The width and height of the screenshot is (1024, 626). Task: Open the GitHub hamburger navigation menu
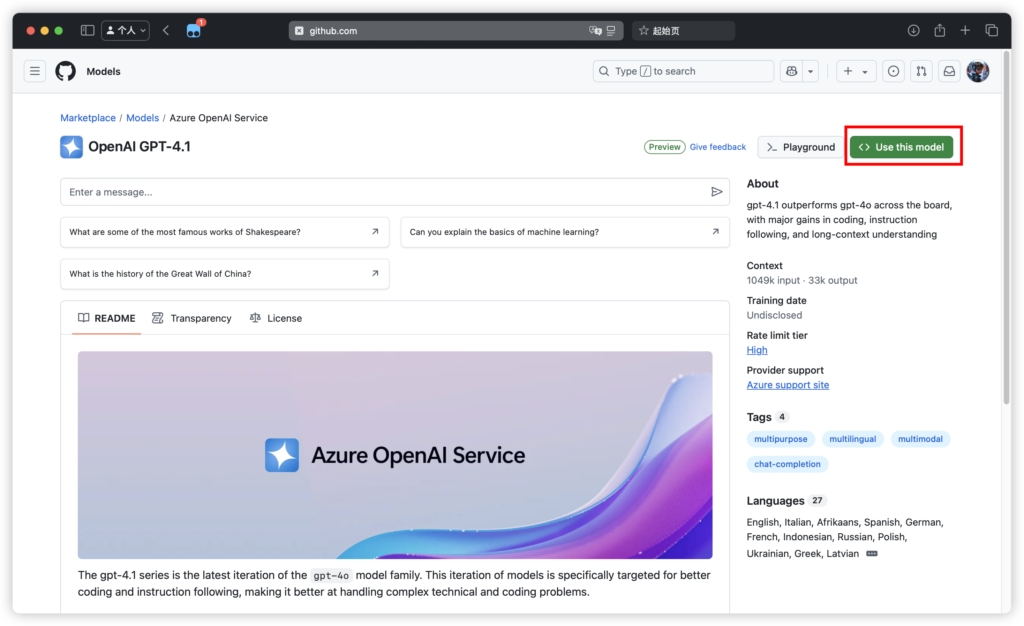coord(35,71)
